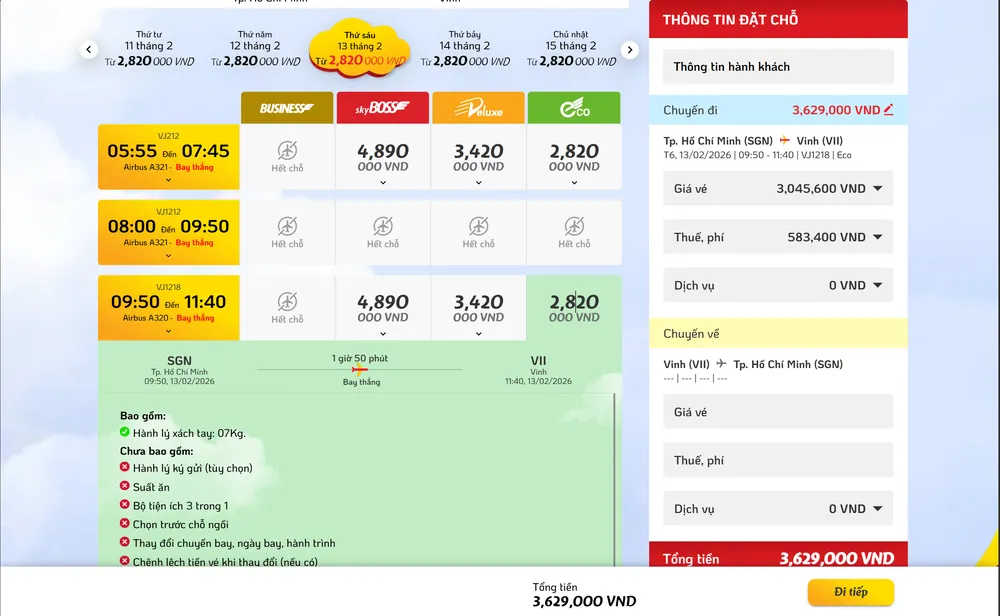Click red X beside Hành lý ký gửi
The image size is (1000, 616).
point(124,467)
